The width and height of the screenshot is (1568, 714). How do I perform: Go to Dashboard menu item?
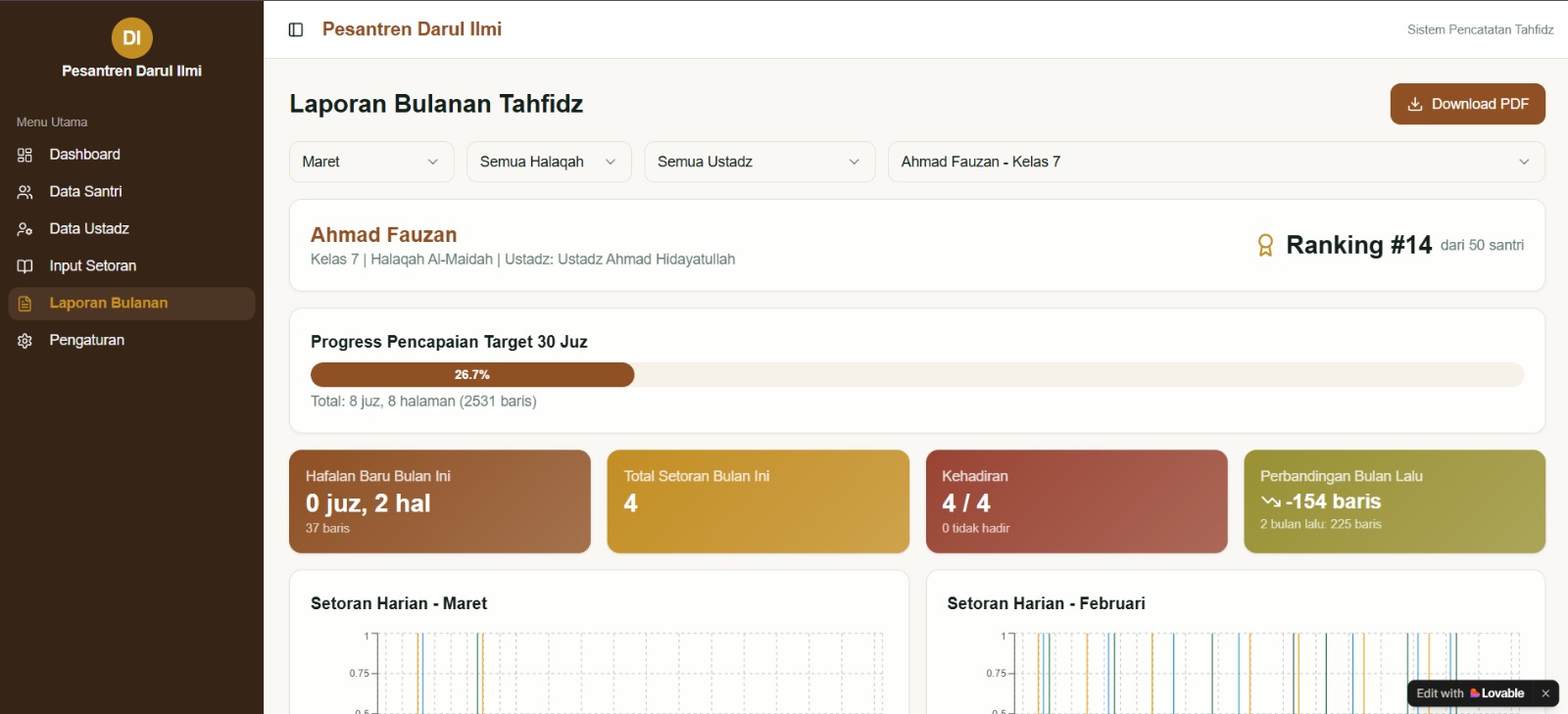pos(85,155)
